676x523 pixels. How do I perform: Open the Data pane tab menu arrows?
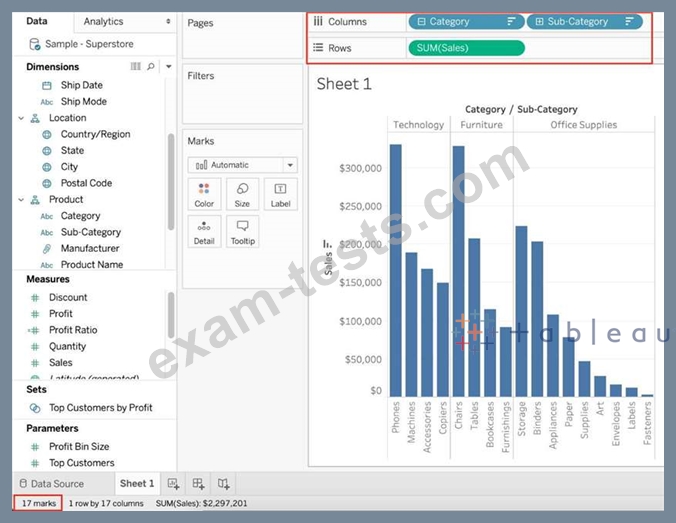pos(168,21)
